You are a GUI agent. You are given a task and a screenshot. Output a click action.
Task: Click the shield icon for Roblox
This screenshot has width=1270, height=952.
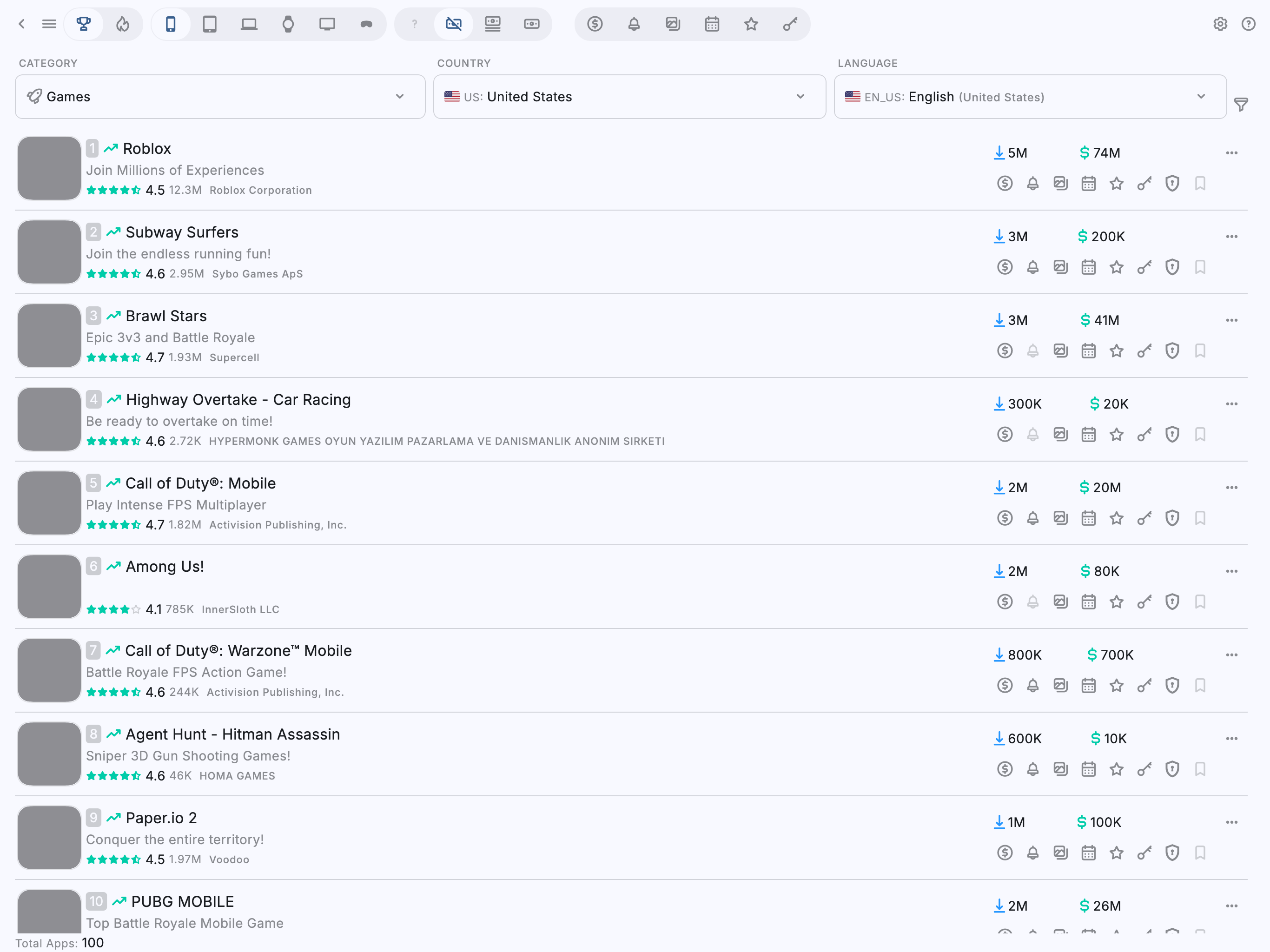pyautogui.click(x=1172, y=184)
